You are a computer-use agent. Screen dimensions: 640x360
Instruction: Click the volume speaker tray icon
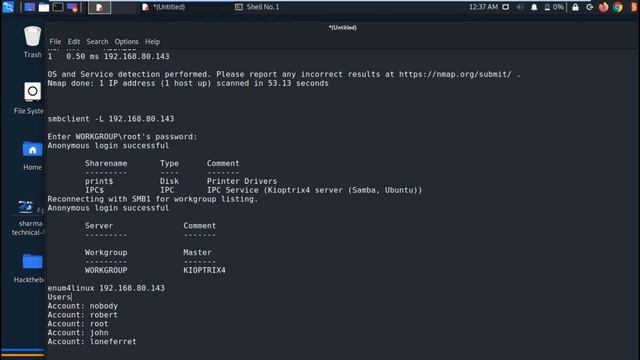pyautogui.click(x=520, y=7)
